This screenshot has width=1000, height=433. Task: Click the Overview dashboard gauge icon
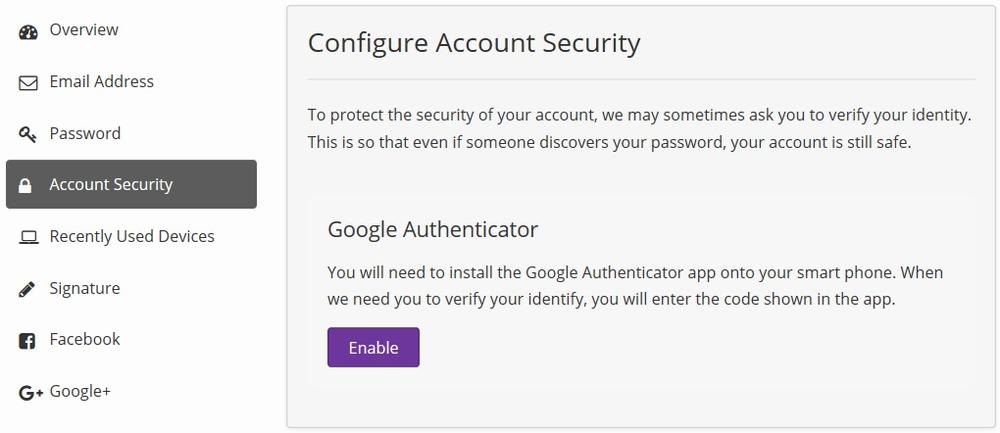coord(28,32)
